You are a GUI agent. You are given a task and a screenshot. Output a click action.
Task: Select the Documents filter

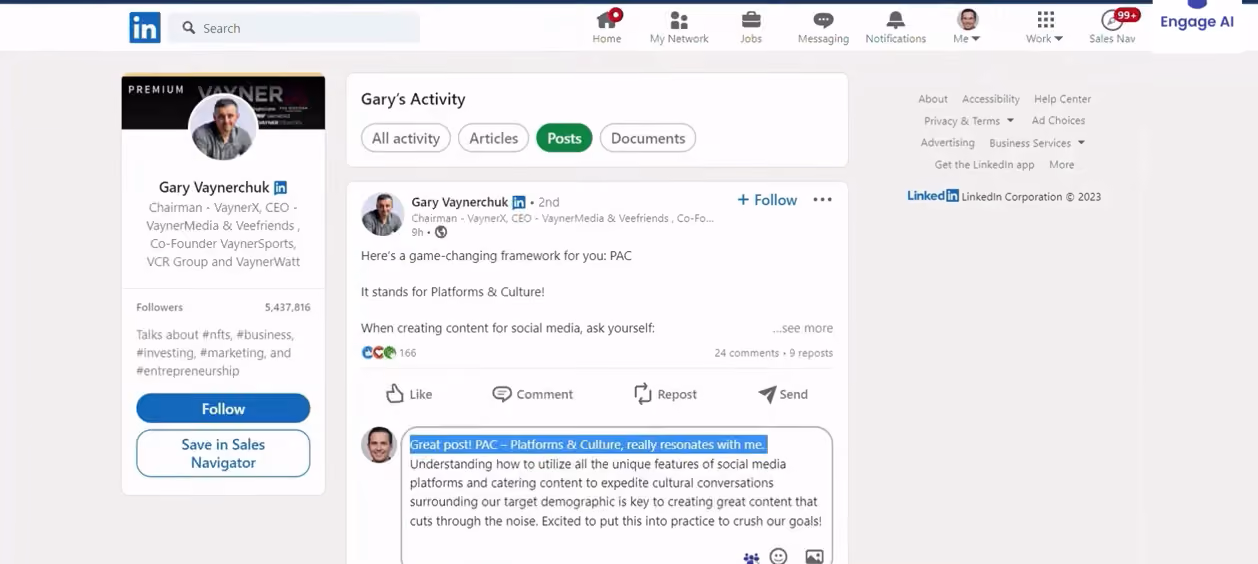[x=648, y=138]
